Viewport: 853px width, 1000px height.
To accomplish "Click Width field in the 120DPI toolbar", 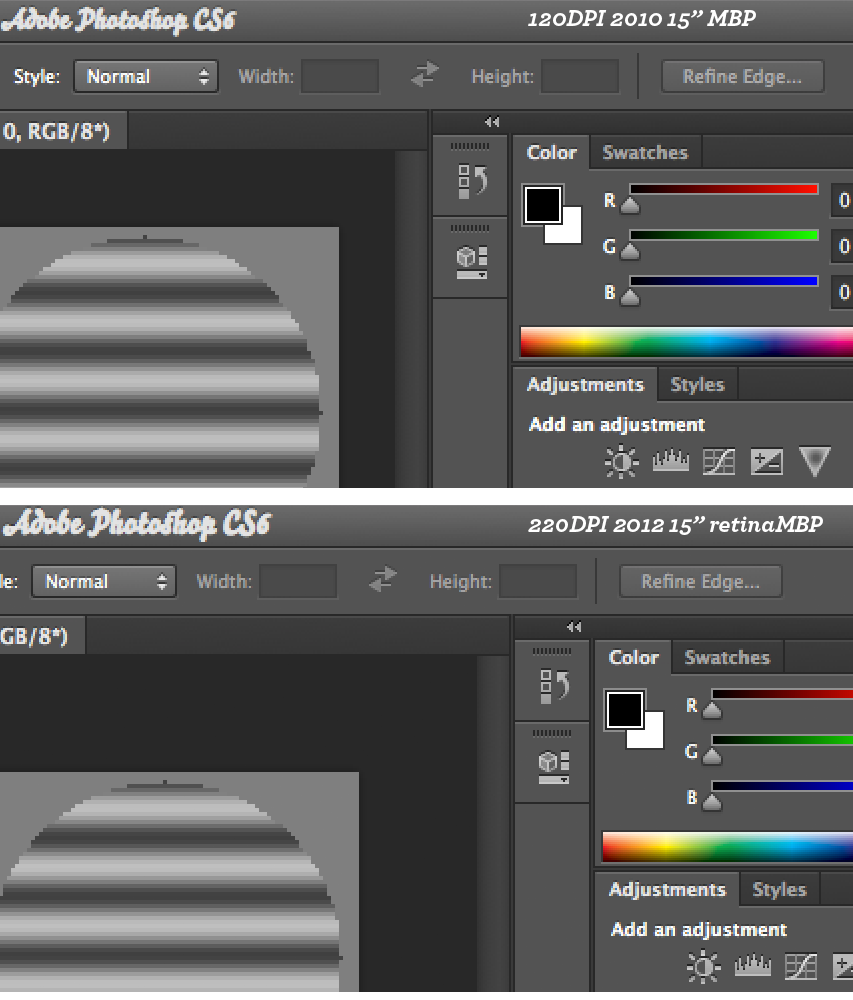I will (340, 77).
